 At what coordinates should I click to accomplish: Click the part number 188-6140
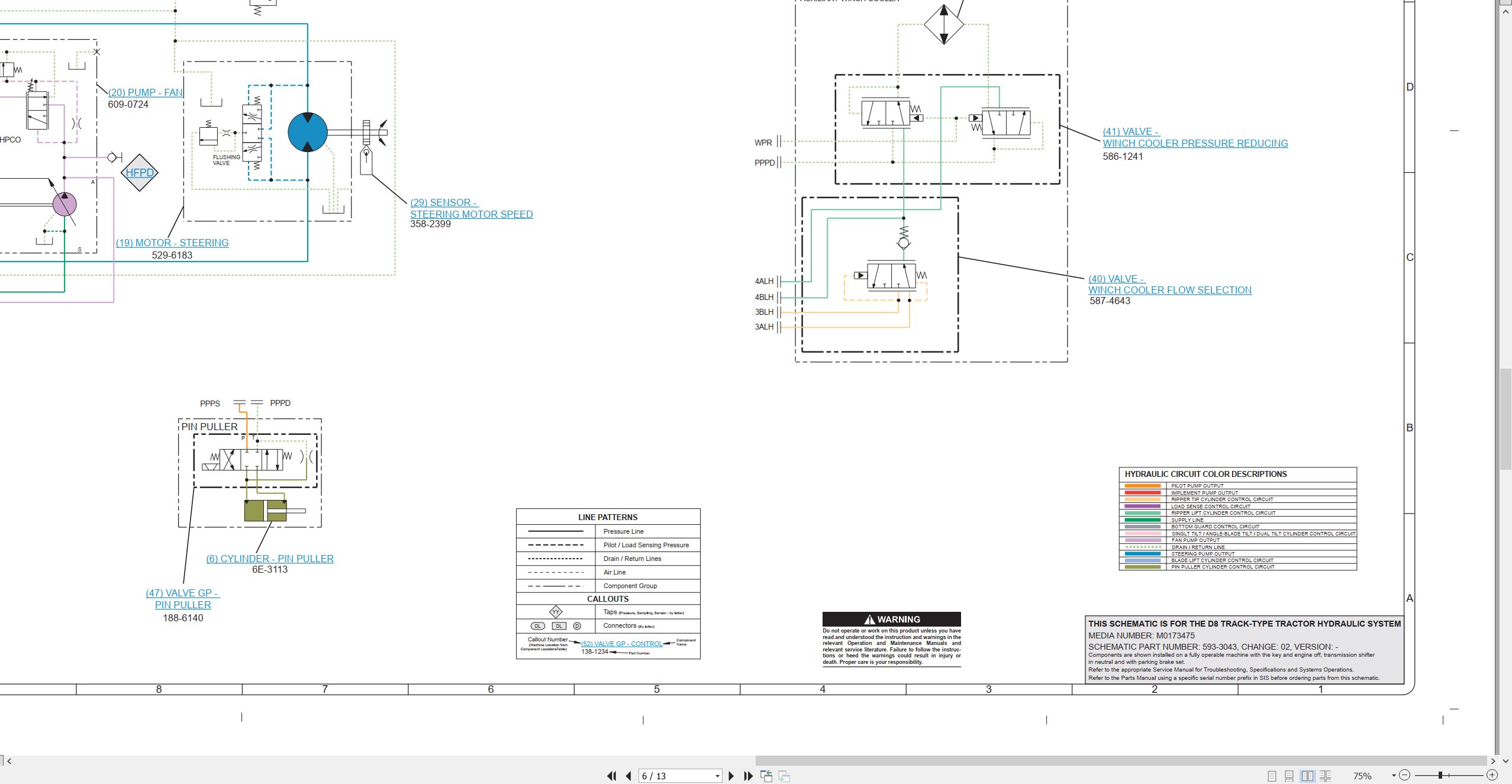click(183, 618)
